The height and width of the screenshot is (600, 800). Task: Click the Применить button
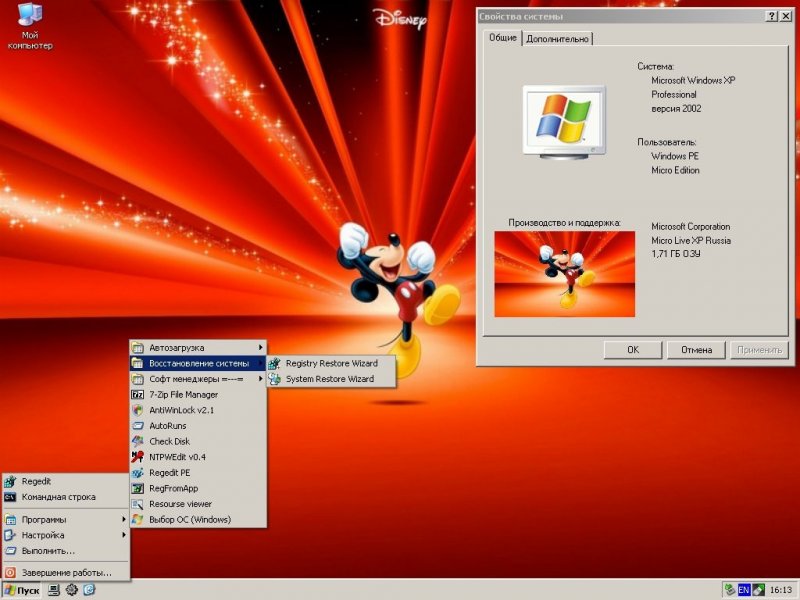759,349
